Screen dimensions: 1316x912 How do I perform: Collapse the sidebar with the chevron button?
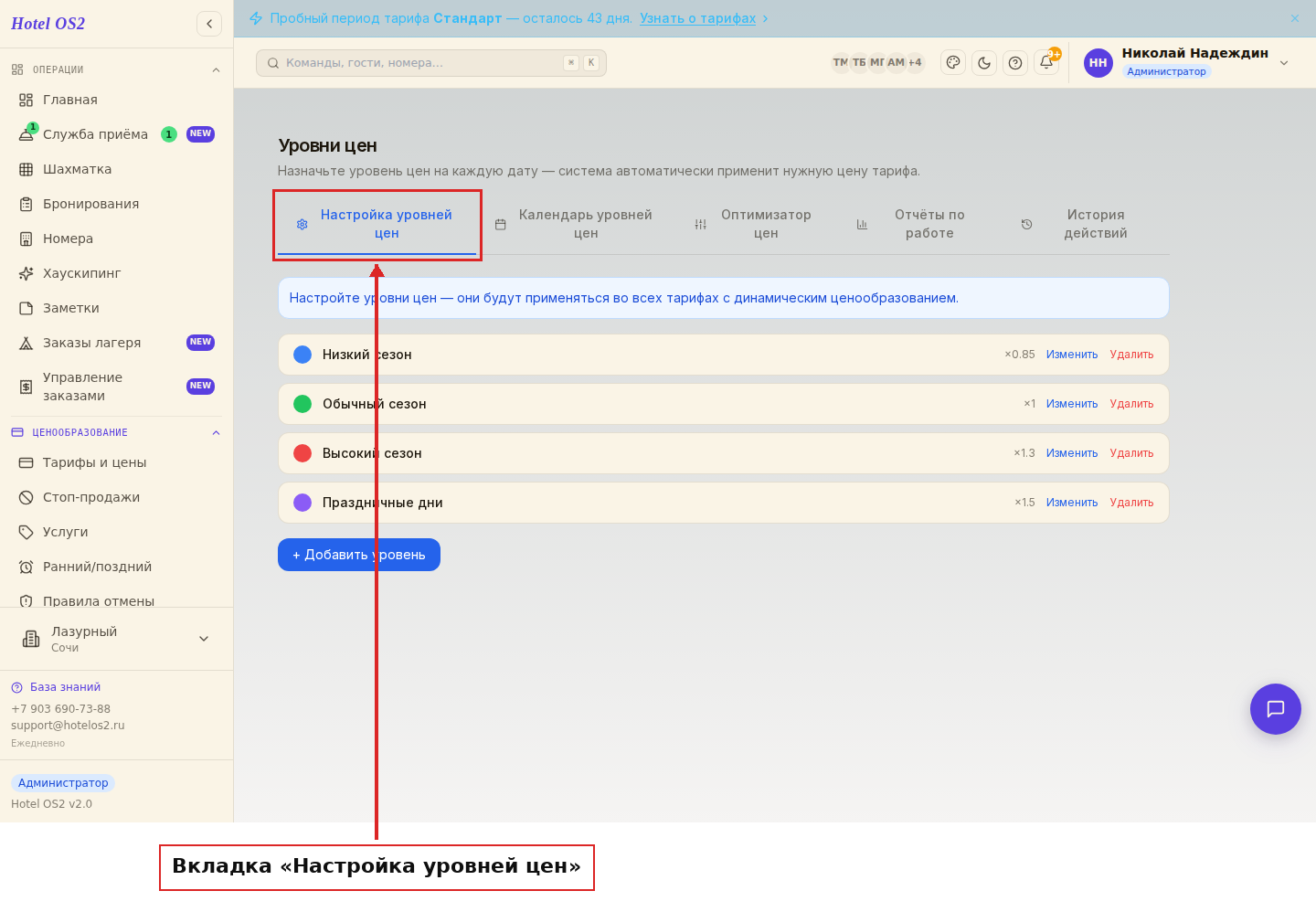(209, 24)
